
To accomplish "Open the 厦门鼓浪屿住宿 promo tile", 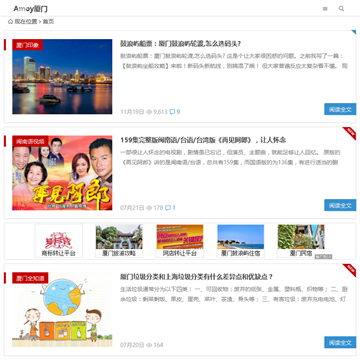I will pyautogui.click(x=241, y=241).
